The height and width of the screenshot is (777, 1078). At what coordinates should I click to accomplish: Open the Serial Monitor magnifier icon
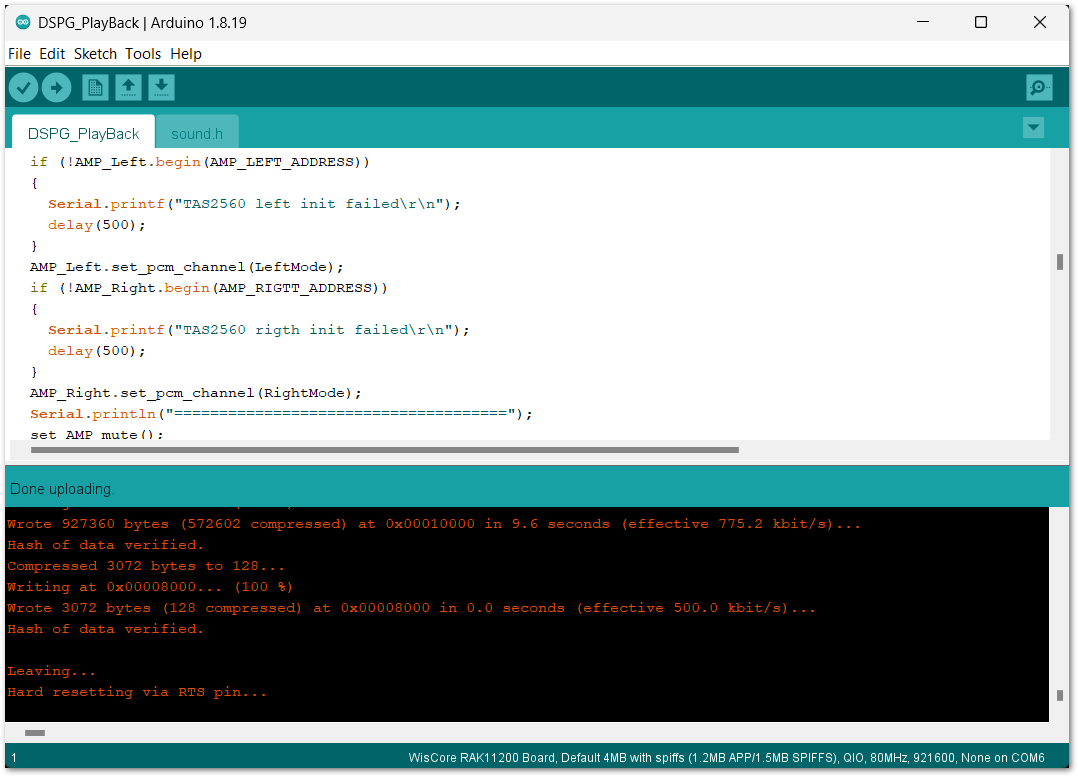point(1039,88)
